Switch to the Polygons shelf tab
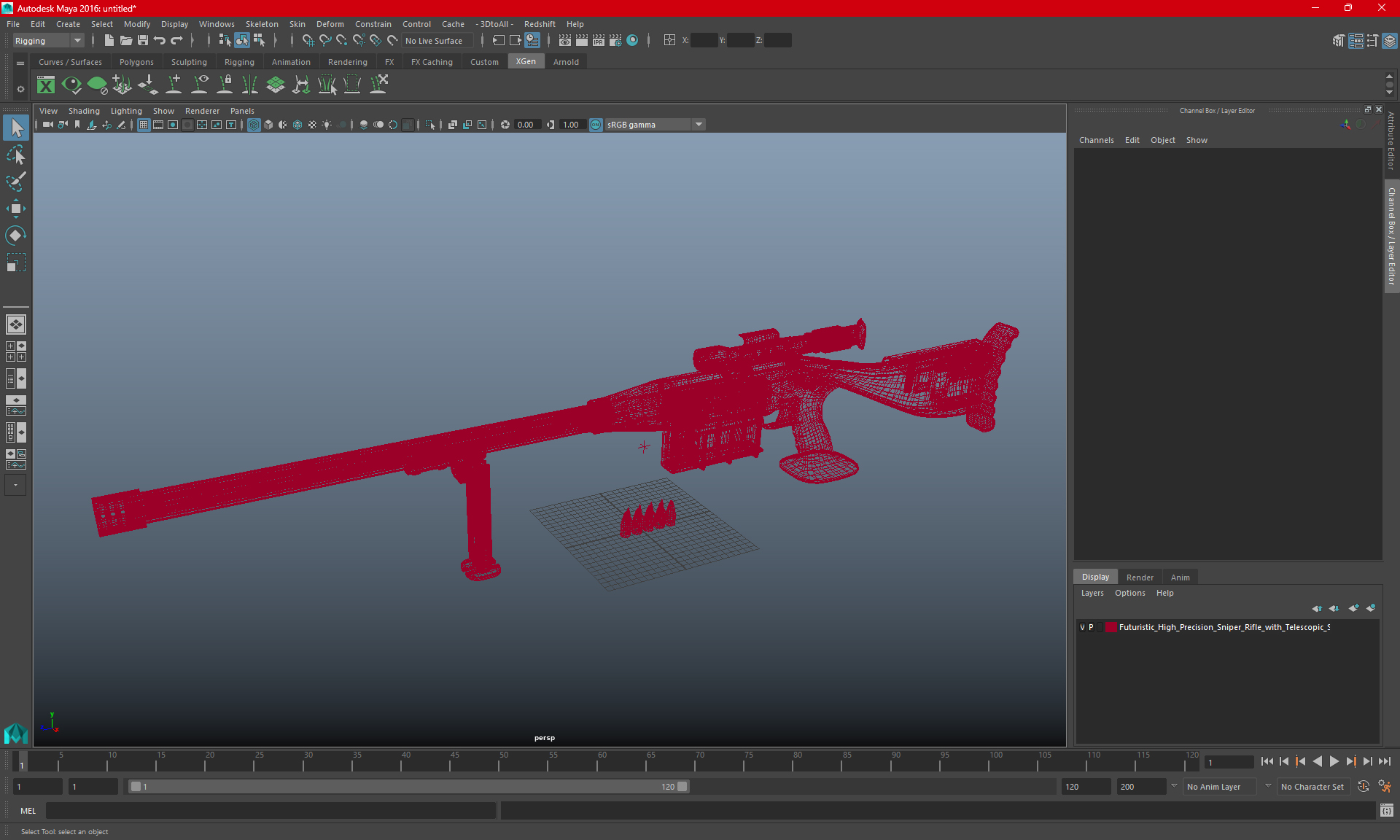This screenshot has width=1400, height=840. (136, 62)
